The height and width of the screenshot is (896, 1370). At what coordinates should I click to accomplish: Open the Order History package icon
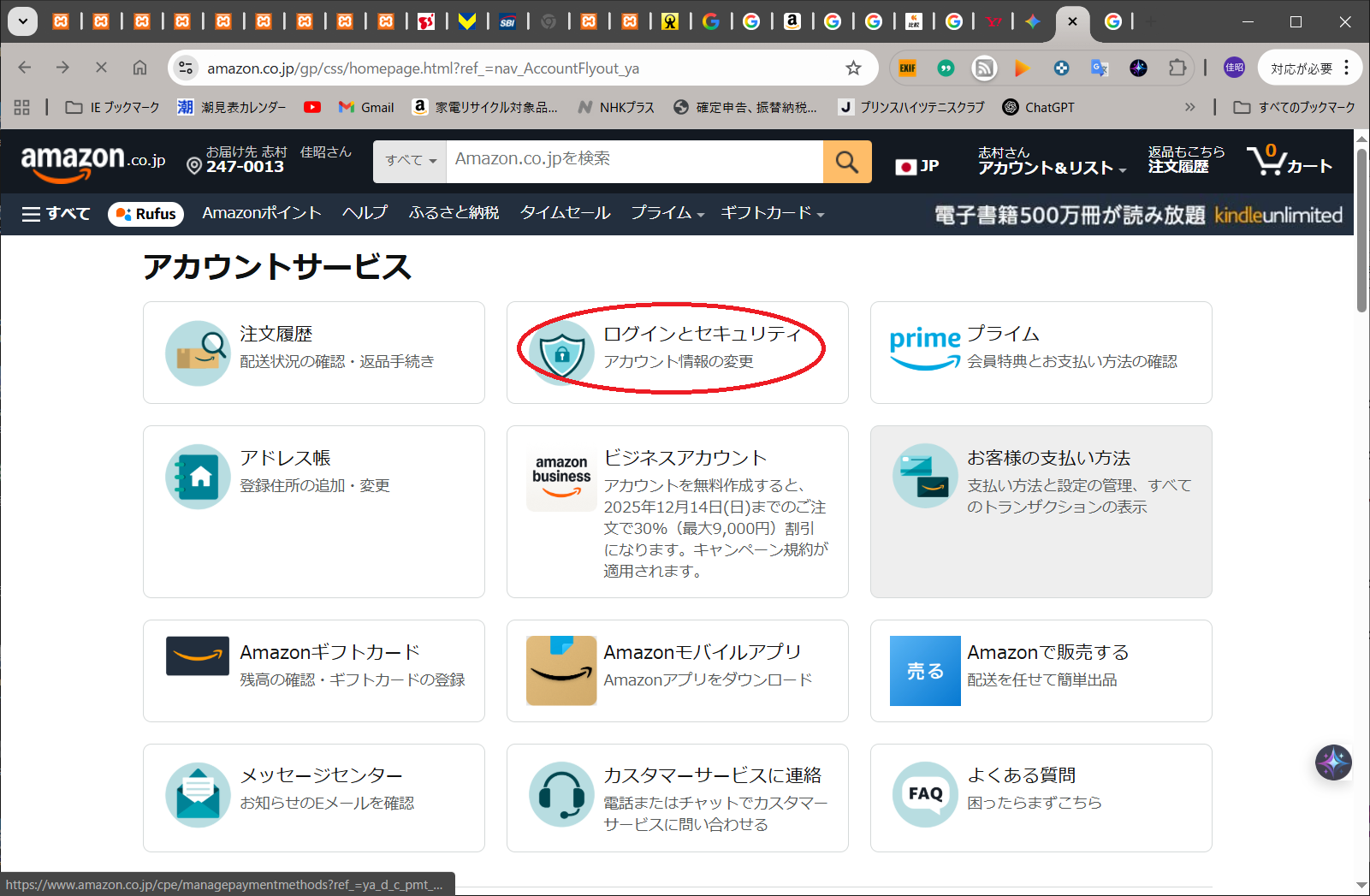198,353
